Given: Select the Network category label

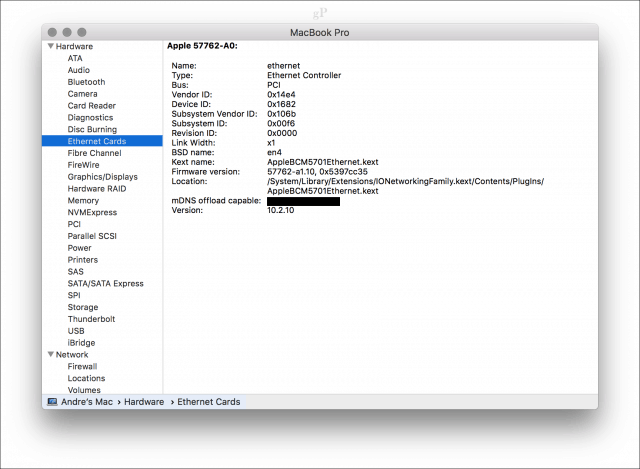Looking at the screenshot, I should pos(72,354).
